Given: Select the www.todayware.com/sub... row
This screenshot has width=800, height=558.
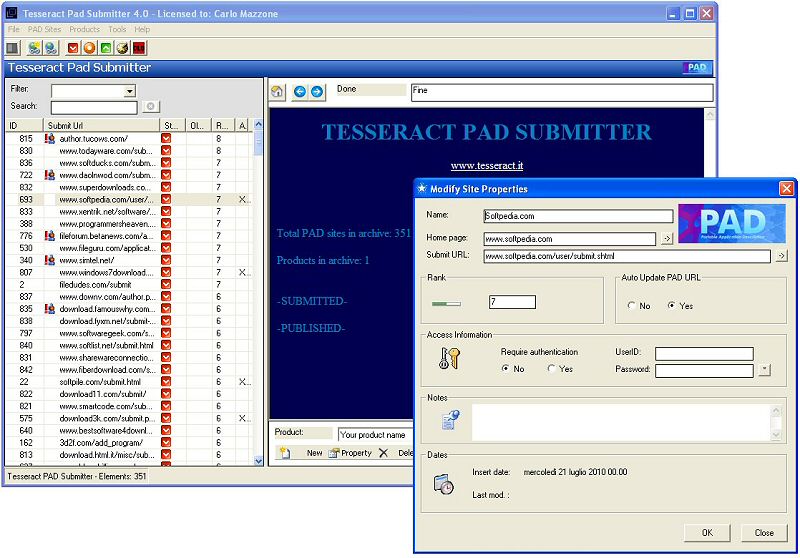Looking at the screenshot, I should click(x=129, y=150).
